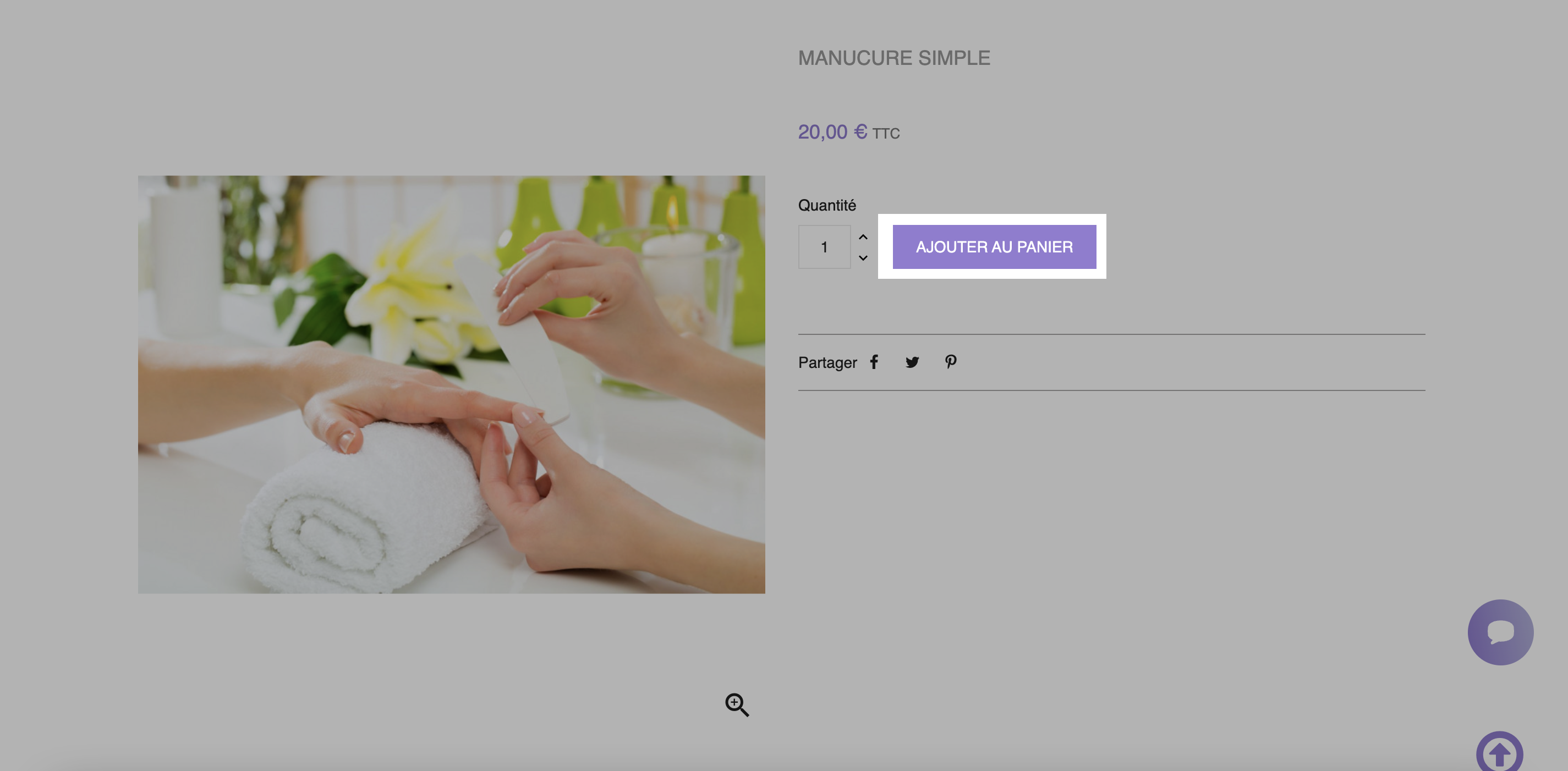Click the back-to-top arrow button

pyautogui.click(x=1499, y=752)
